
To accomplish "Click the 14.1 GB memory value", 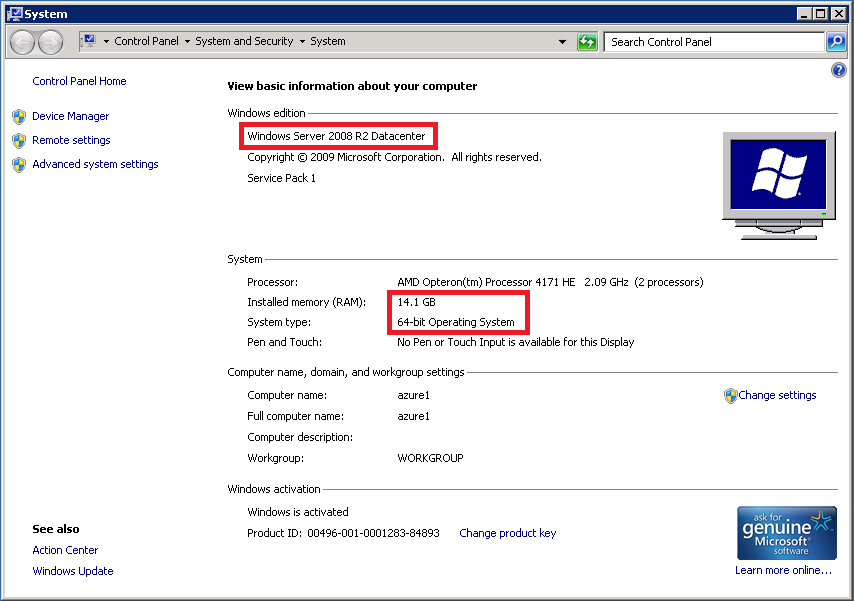I will (x=416, y=302).
